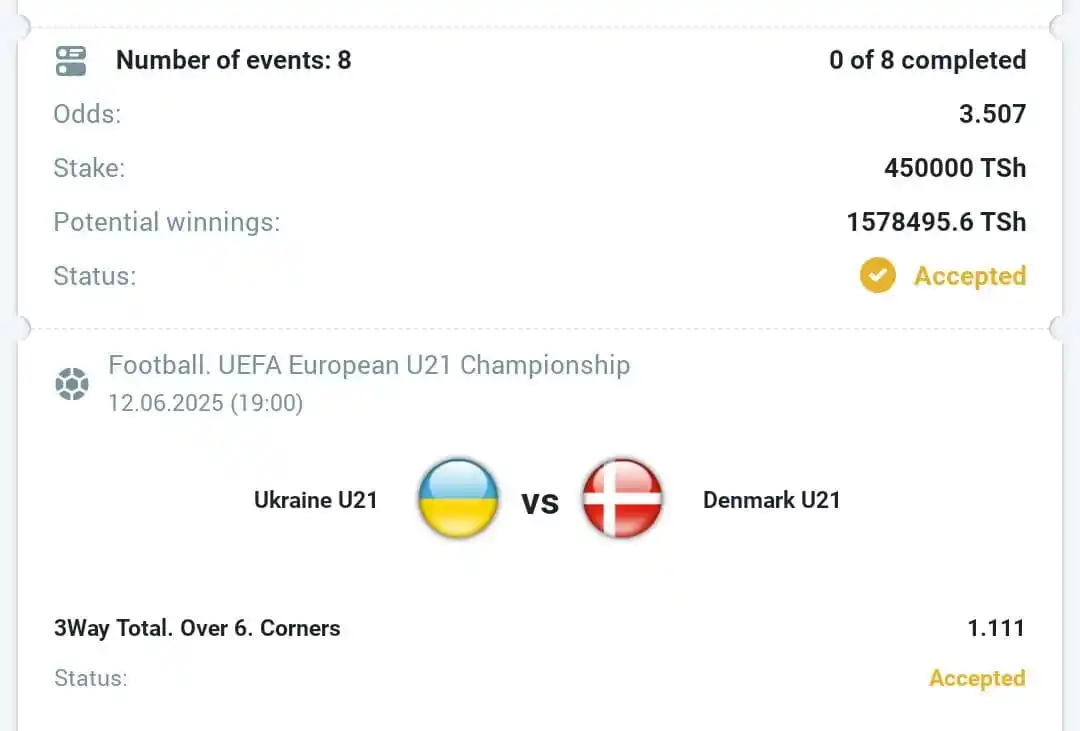
Task: Click the Denmark U21 team name
Action: point(771,500)
